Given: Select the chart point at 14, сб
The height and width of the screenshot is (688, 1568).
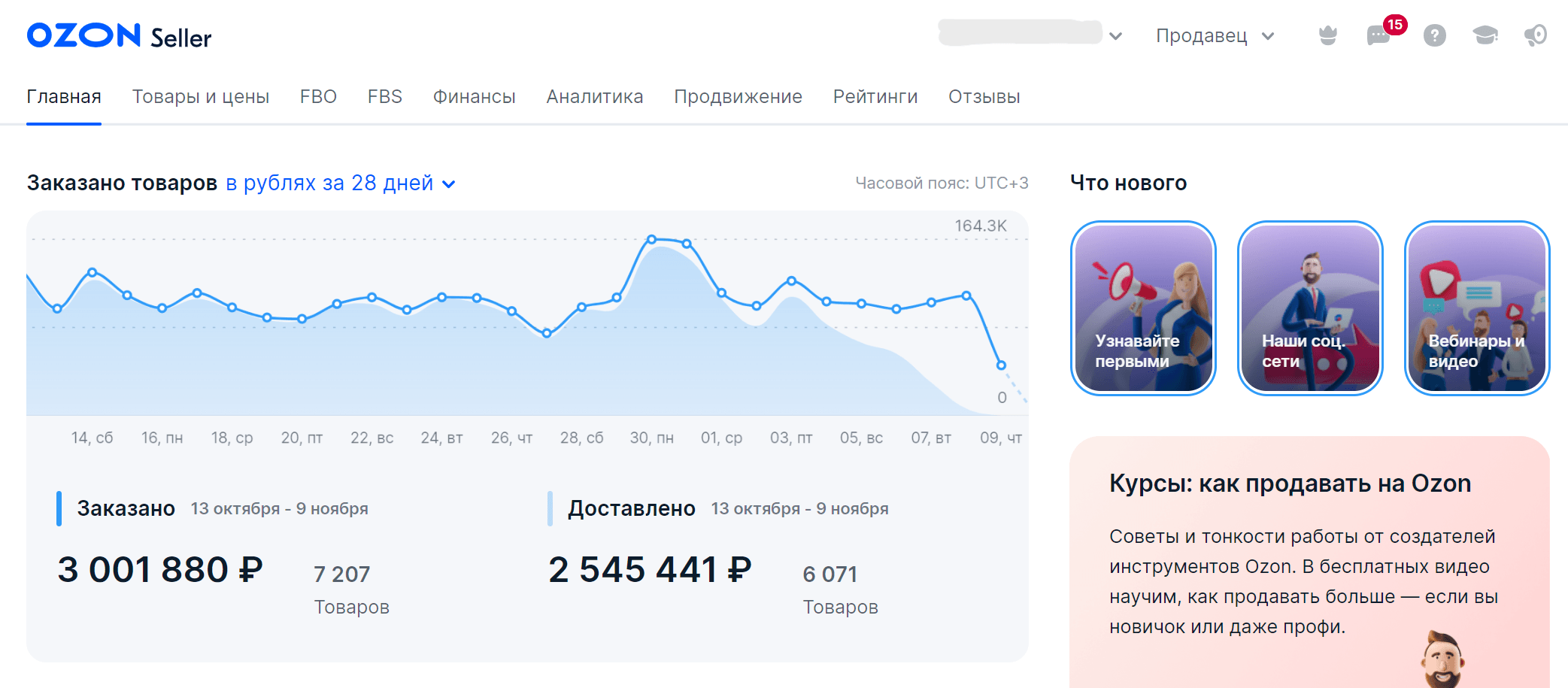Looking at the screenshot, I should [92, 272].
